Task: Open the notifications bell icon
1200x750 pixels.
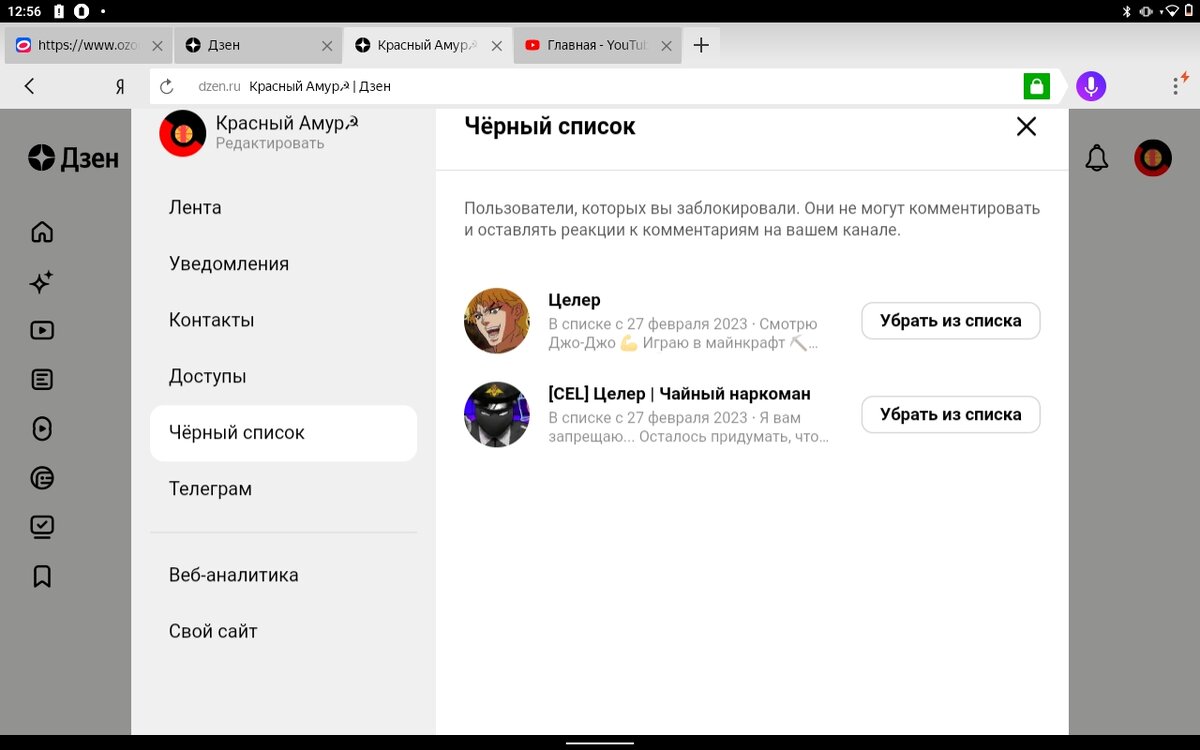Action: click(x=1096, y=157)
